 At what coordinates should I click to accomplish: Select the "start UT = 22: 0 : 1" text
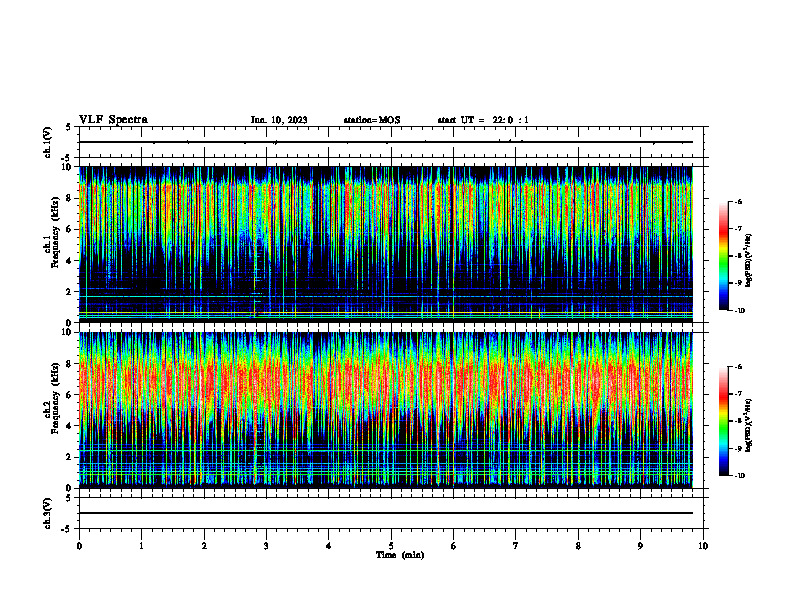(483, 120)
